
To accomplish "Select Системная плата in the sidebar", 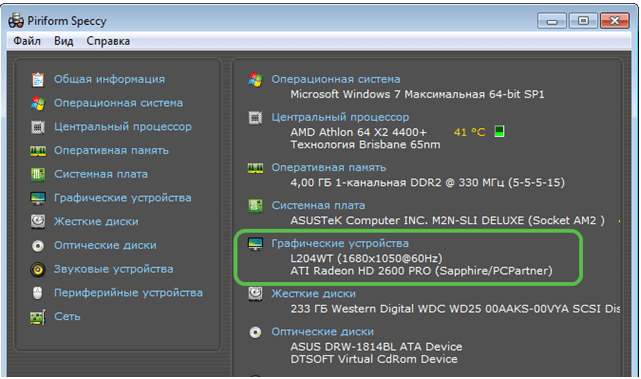I will tap(101, 174).
